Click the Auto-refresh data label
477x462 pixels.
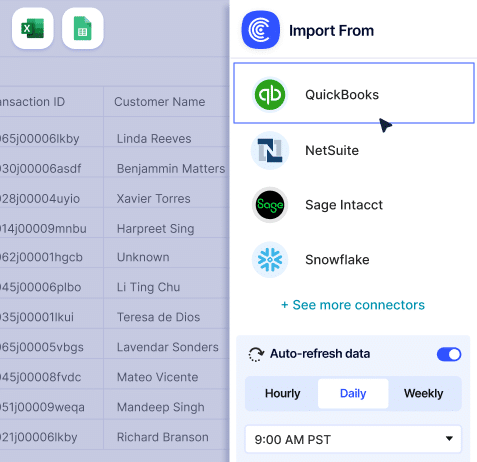click(320, 354)
